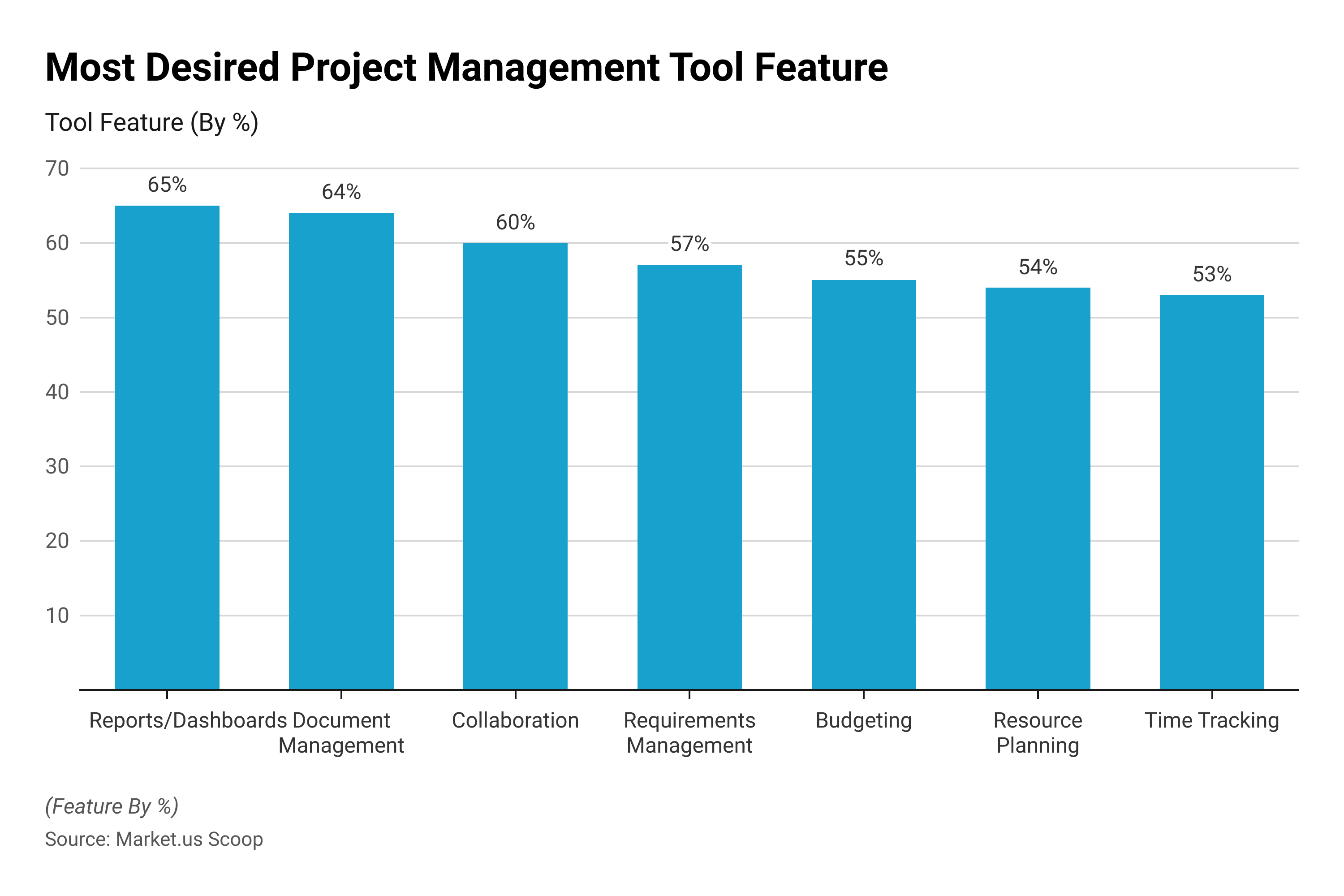1344x896 pixels.
Task: Select the Document Management bar
Action: pos(341,452)
